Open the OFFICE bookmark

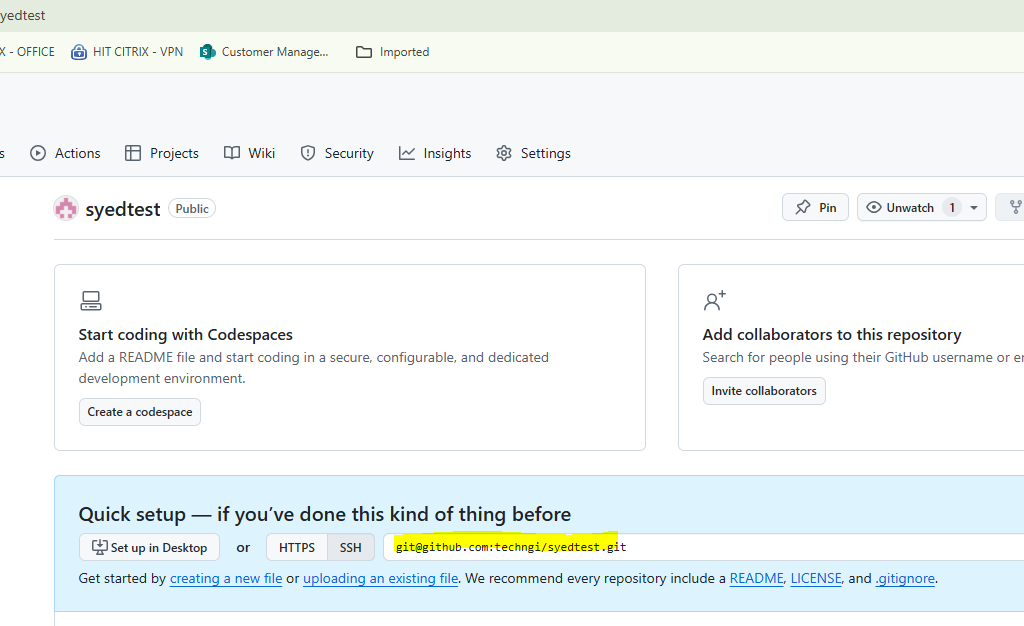[27, 52]
